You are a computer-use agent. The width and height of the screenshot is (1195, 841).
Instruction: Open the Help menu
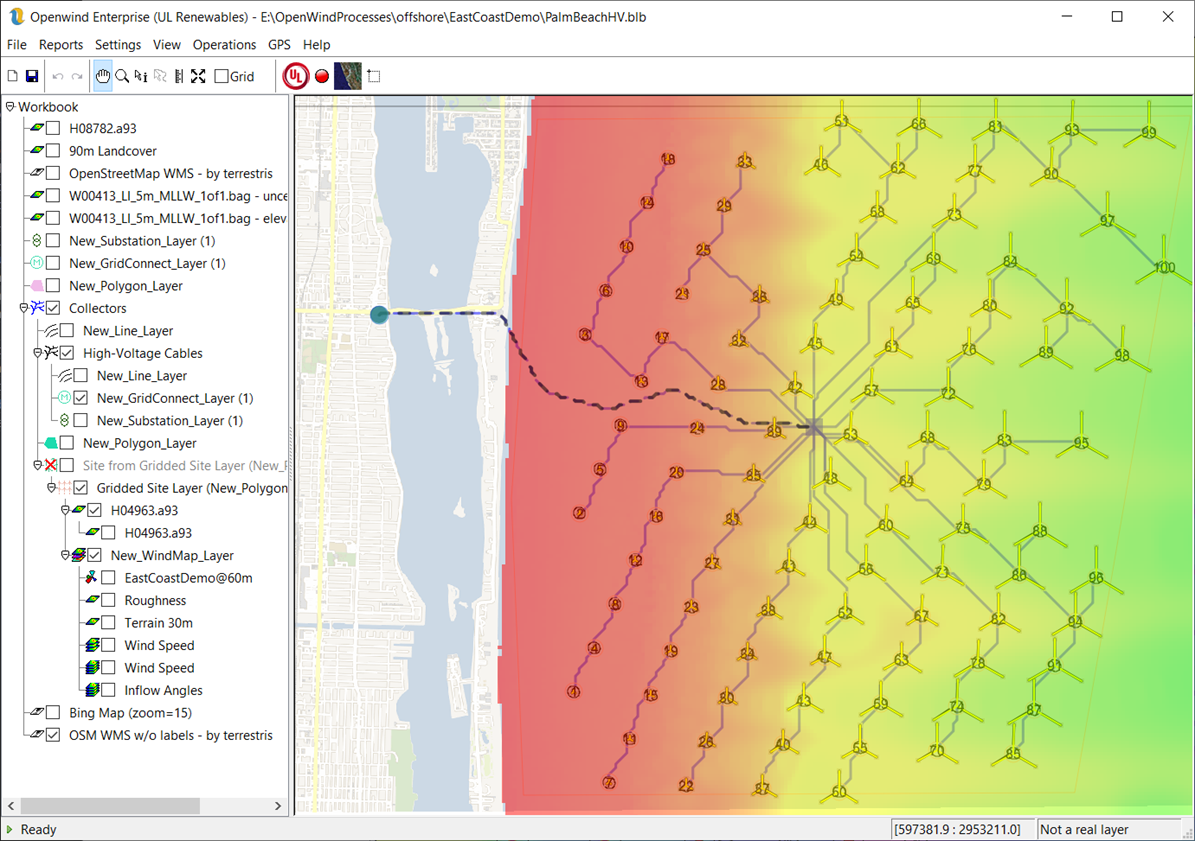tap(316, 45)
